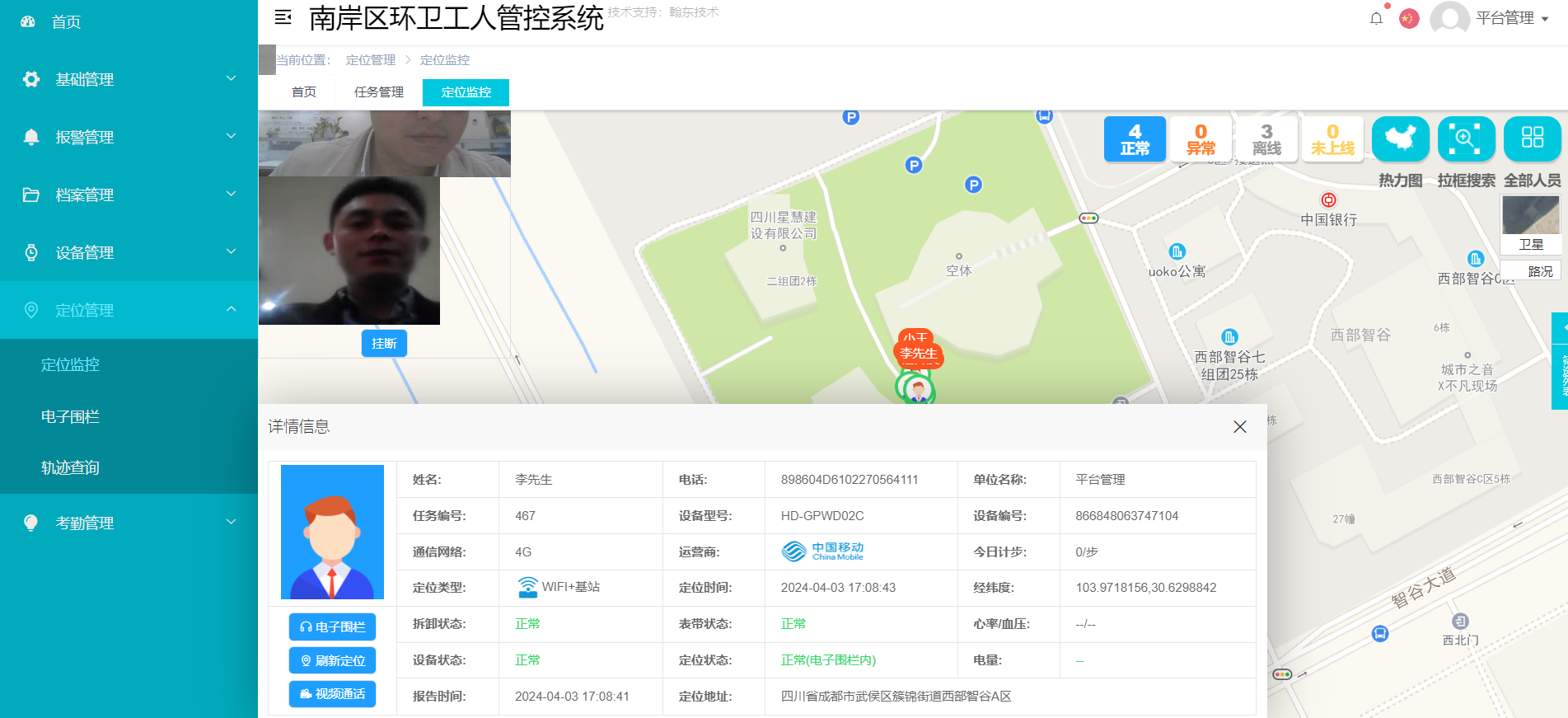Go to 首页 in the sidebar
Viewport: 1568px width, 718px height.
pos(66,22)
